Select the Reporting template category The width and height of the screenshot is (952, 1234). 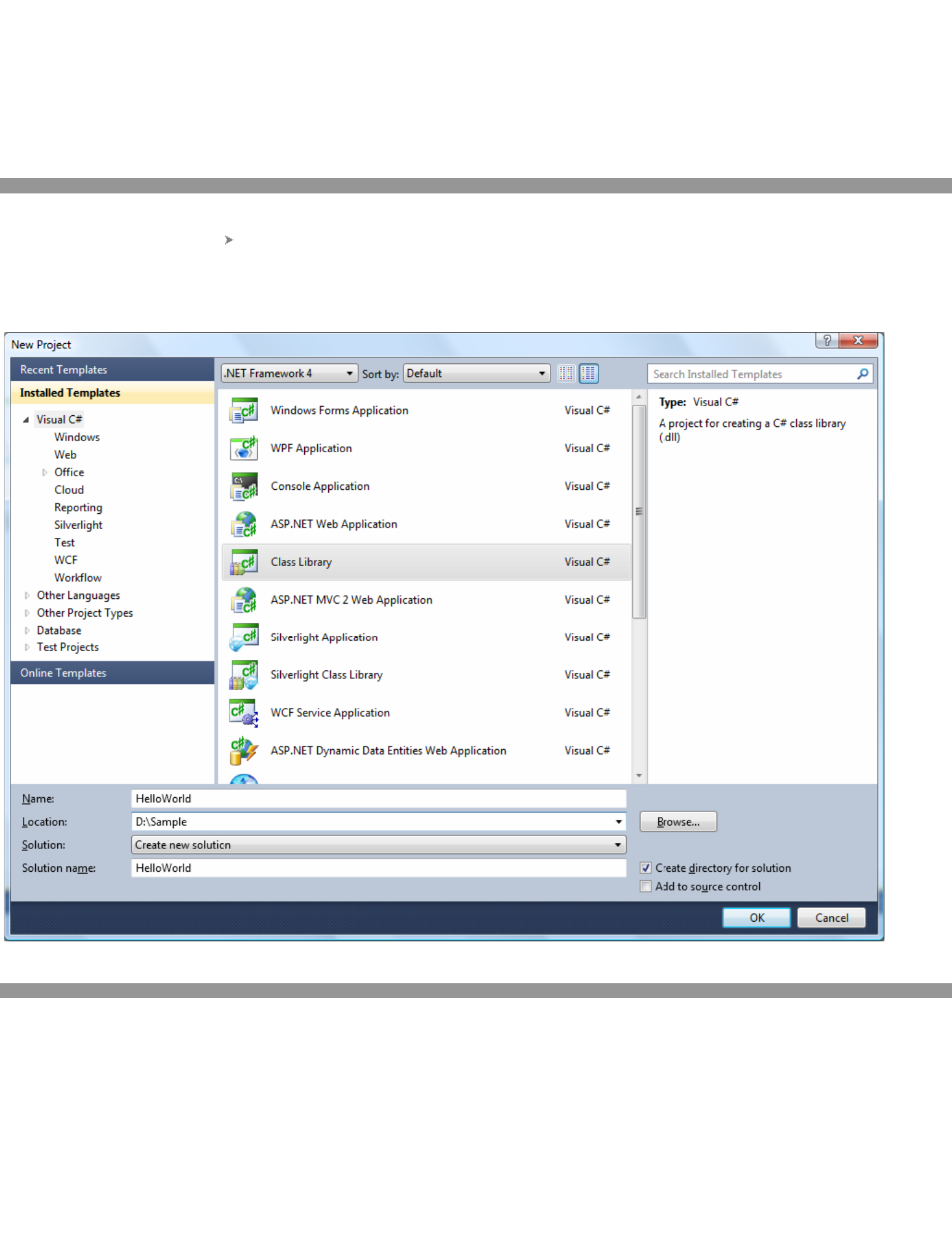point(78,508)
